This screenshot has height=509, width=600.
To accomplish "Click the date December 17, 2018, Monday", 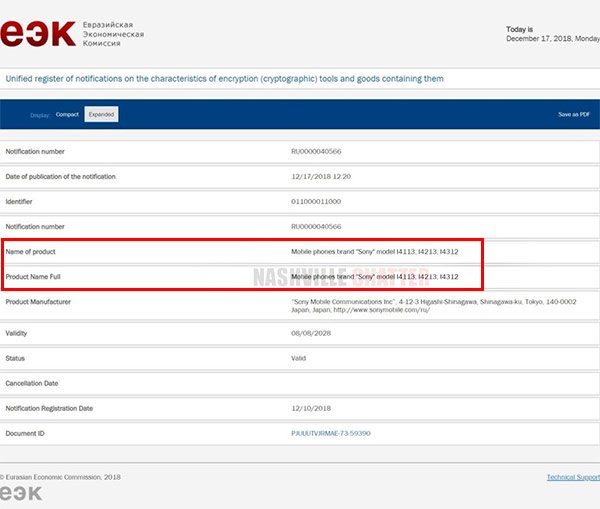I will click(553, 39).
